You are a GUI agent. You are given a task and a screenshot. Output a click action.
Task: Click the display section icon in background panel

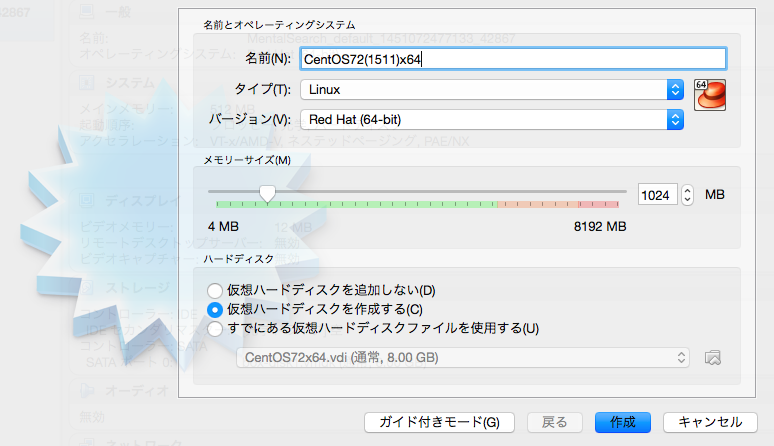[86, 200]
